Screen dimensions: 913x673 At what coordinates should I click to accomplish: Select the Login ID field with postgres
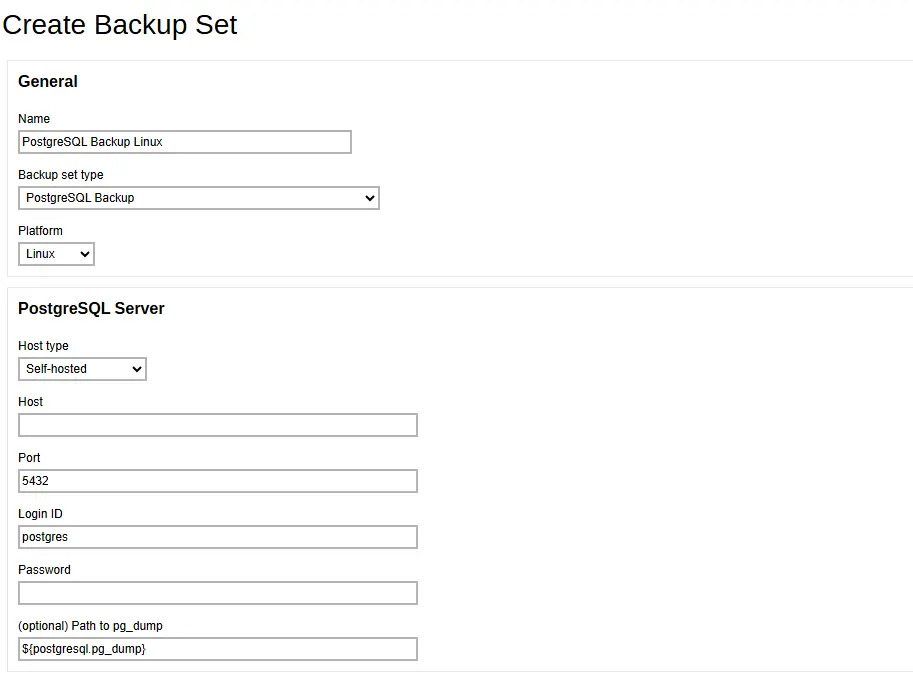coord(217,537)
